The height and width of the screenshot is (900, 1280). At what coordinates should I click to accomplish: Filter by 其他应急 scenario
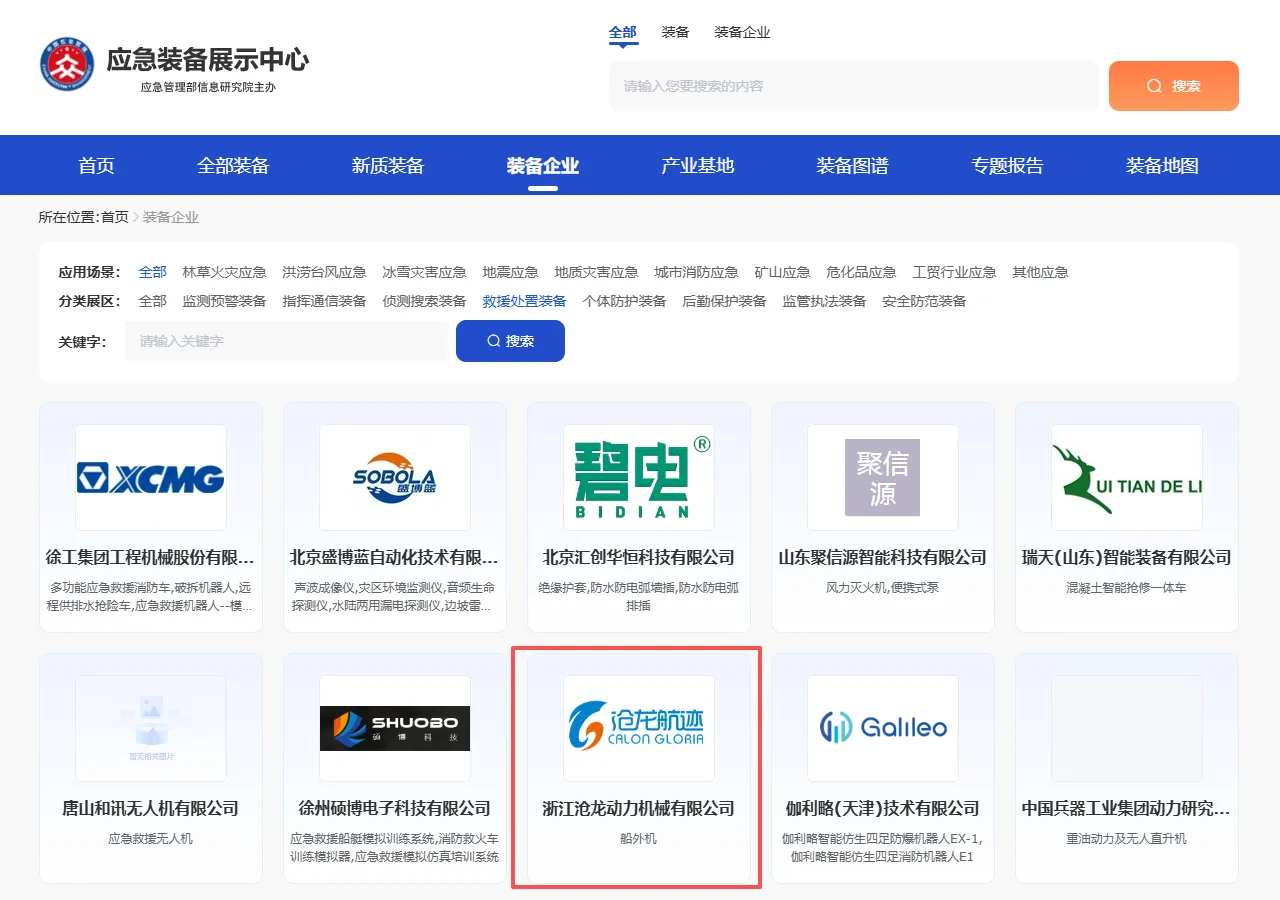1041,272
